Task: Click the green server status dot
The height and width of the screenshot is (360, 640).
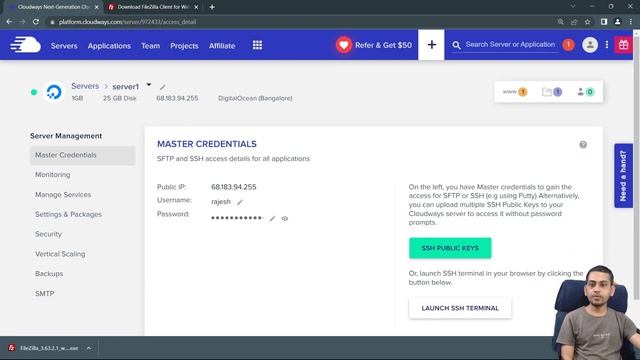Action: (x=34, y=92)
